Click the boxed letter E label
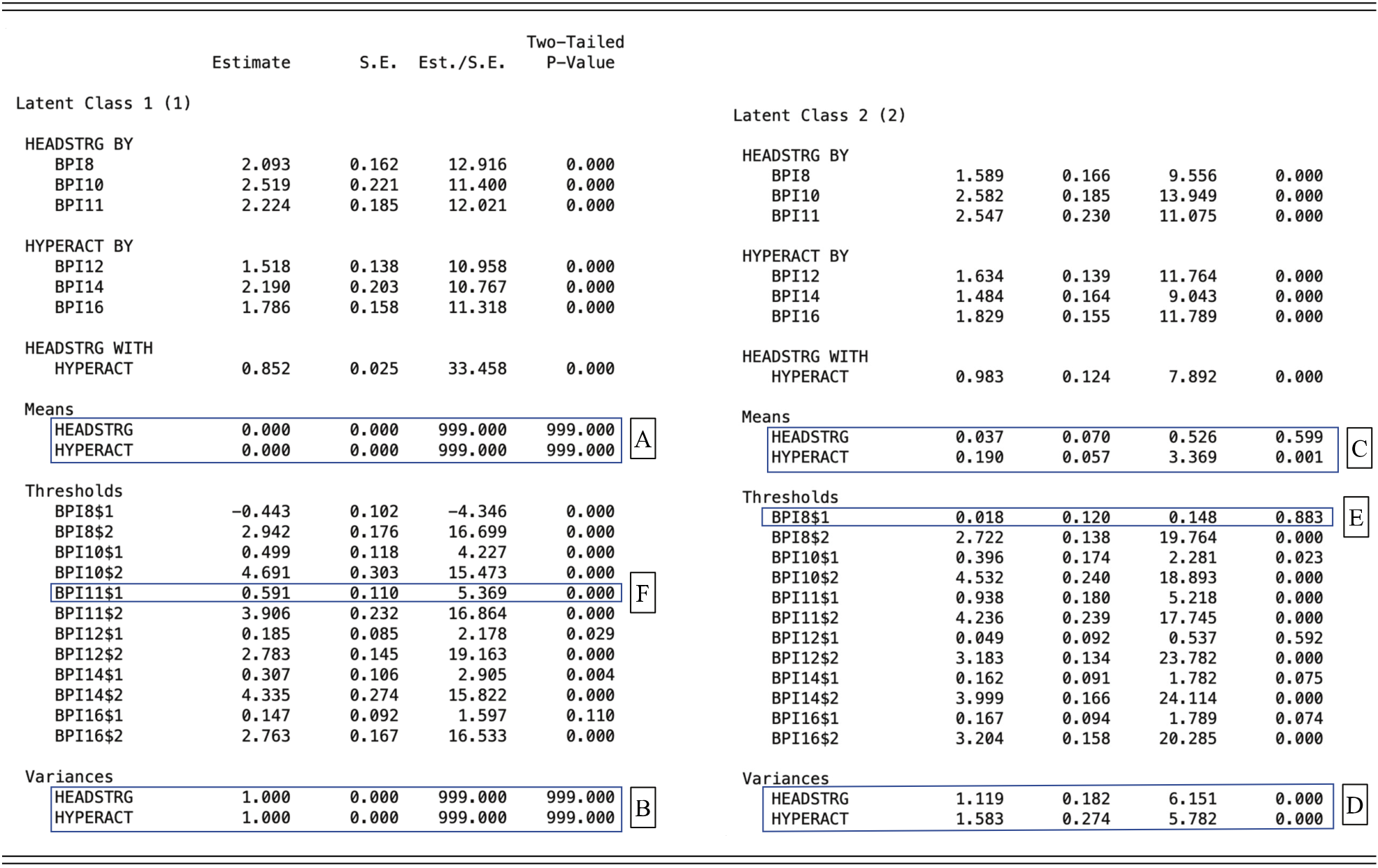This screenshot has height=868, width=1378. pyautogui.click(x=1356, y=517)
